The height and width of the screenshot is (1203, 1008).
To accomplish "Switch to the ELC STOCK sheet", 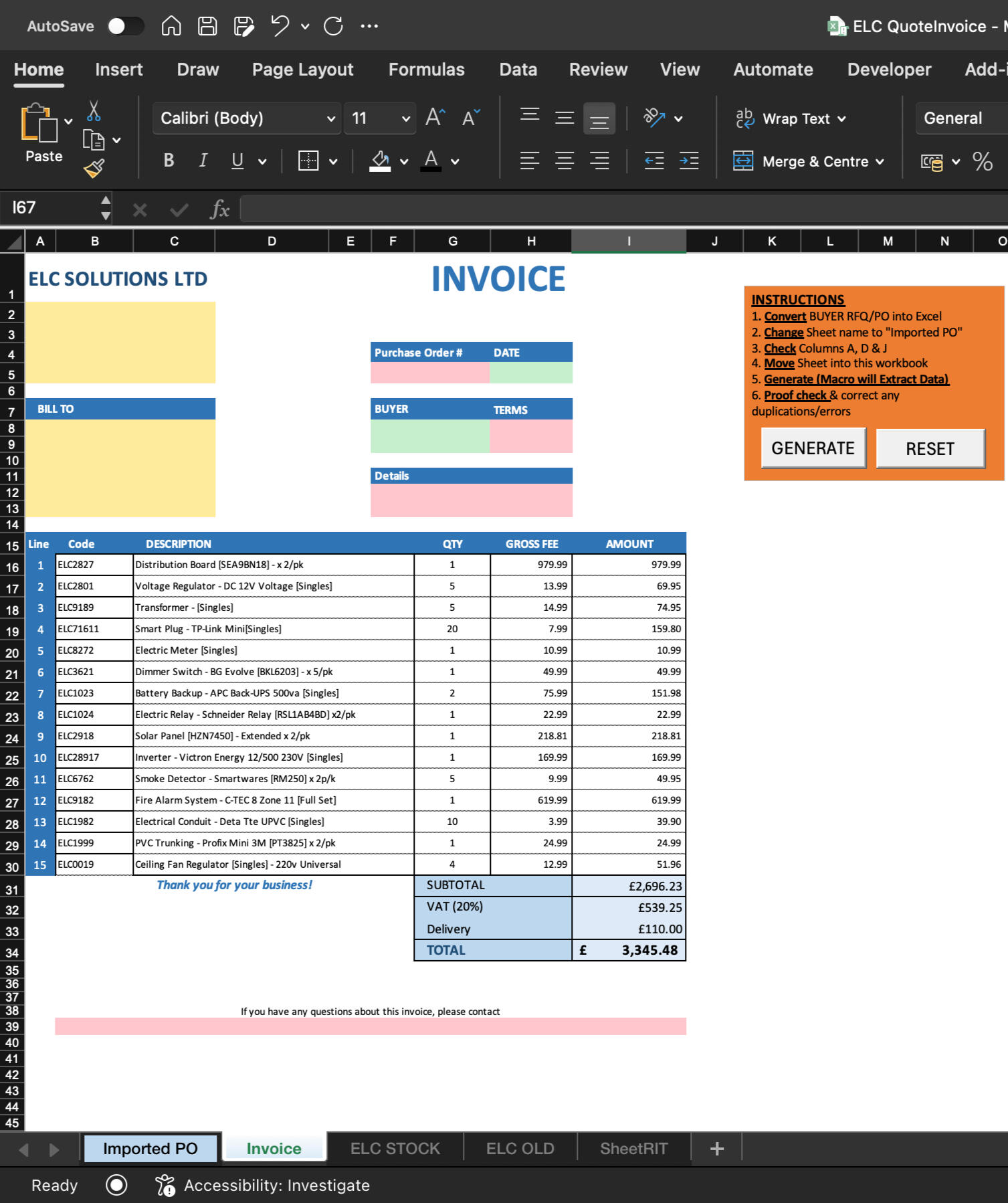I will click(x=395, y=1148).
